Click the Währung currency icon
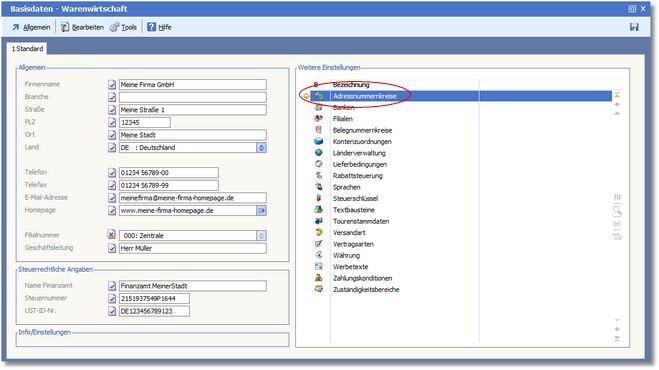Image resolution: width=659 pixels, height=370 pixels. coord(319,255)
